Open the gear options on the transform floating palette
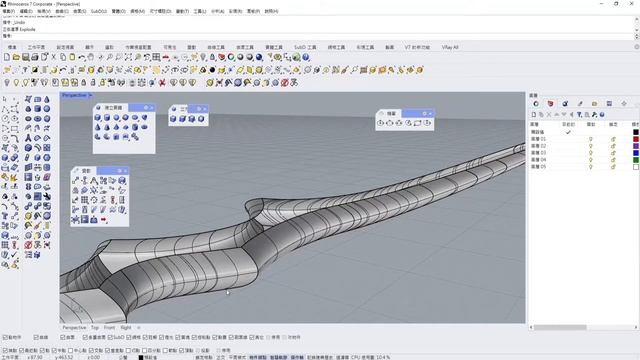The height and width of the screenshot is (360, 640). click(120, 171)
